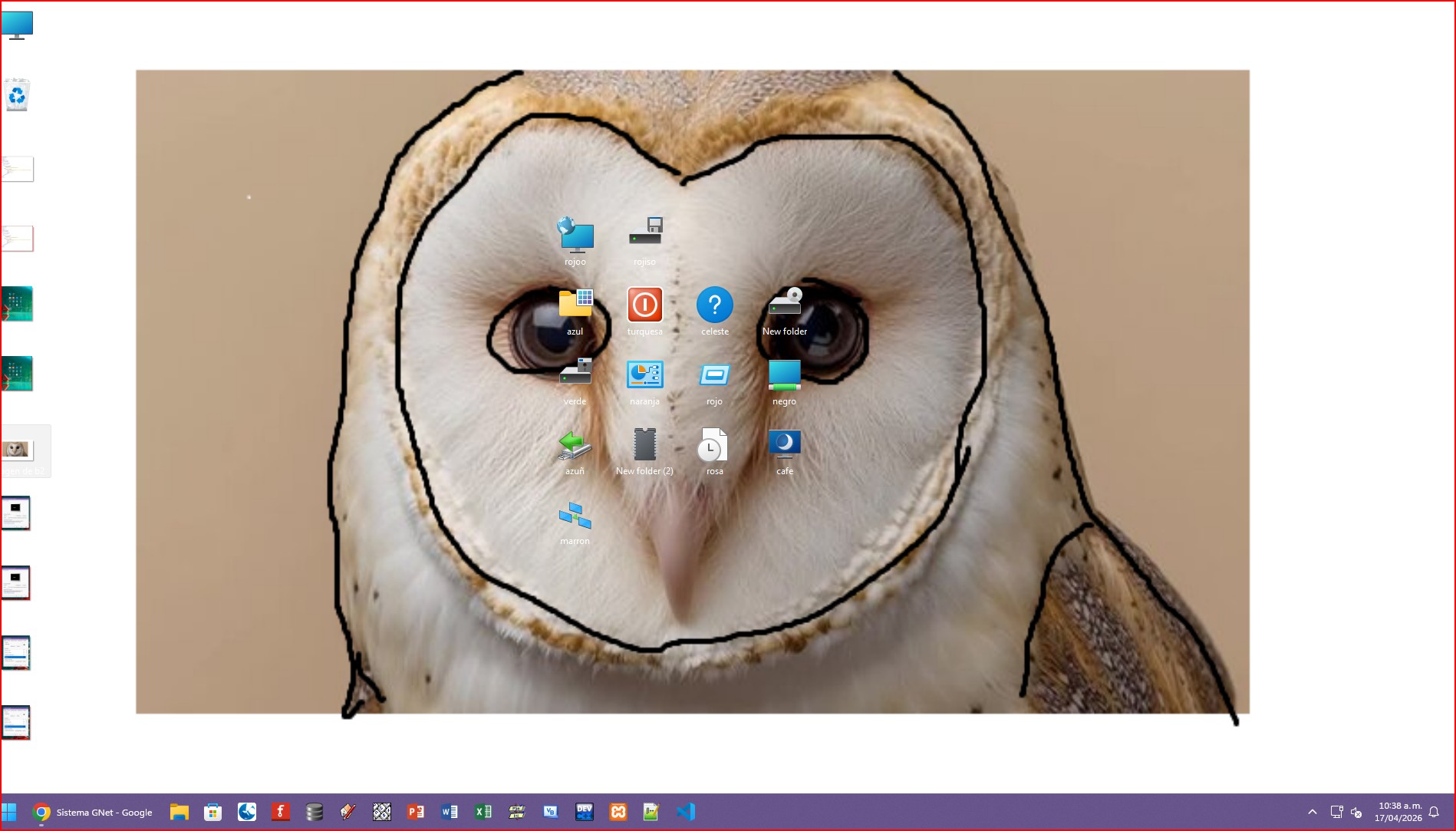Open Excel from the taskbar
Viewport: 1456px width, 831px height.
click(x=483, y=812)
